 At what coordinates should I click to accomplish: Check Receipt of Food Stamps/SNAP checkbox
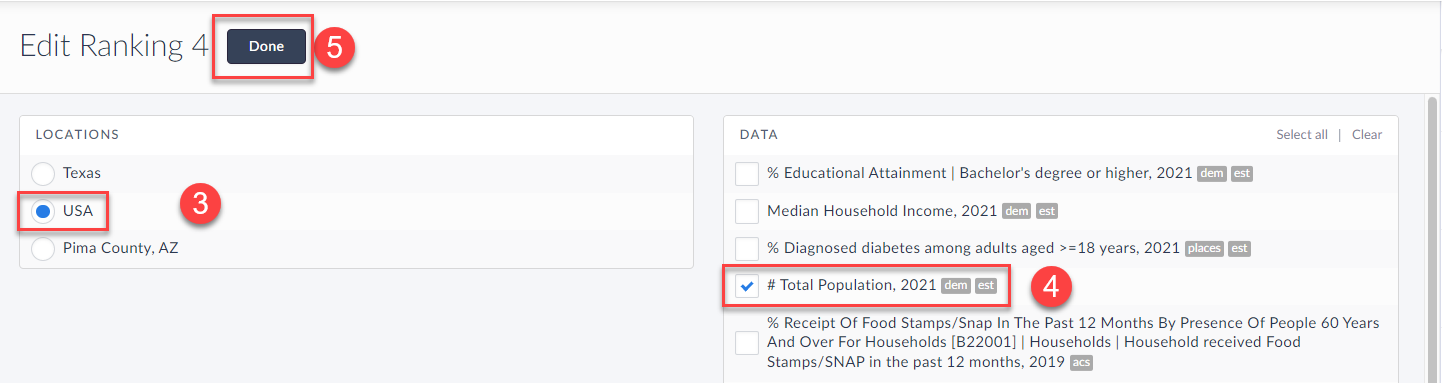coord(747,342)
